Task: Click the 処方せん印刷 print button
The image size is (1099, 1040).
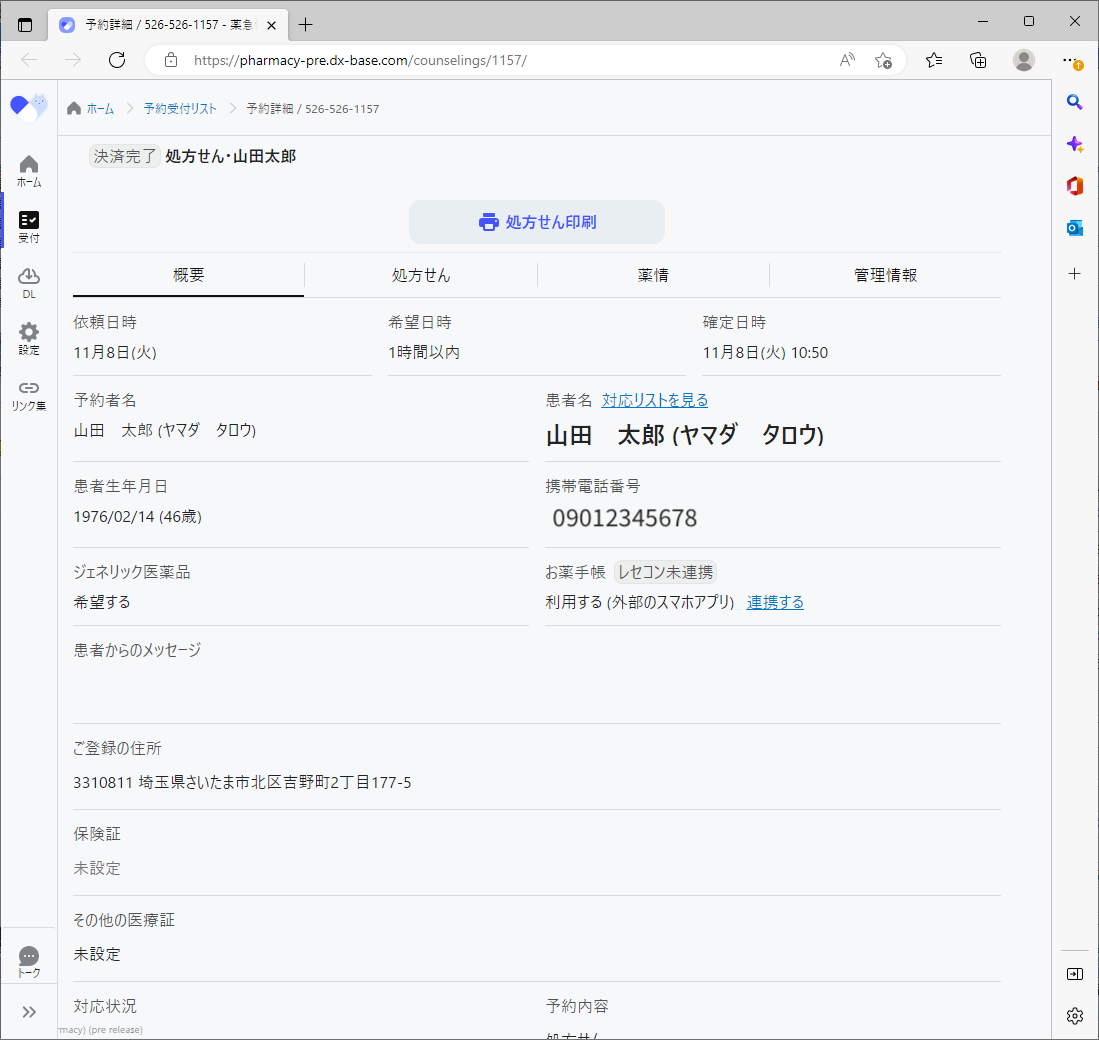Action: tap(537, 222)
